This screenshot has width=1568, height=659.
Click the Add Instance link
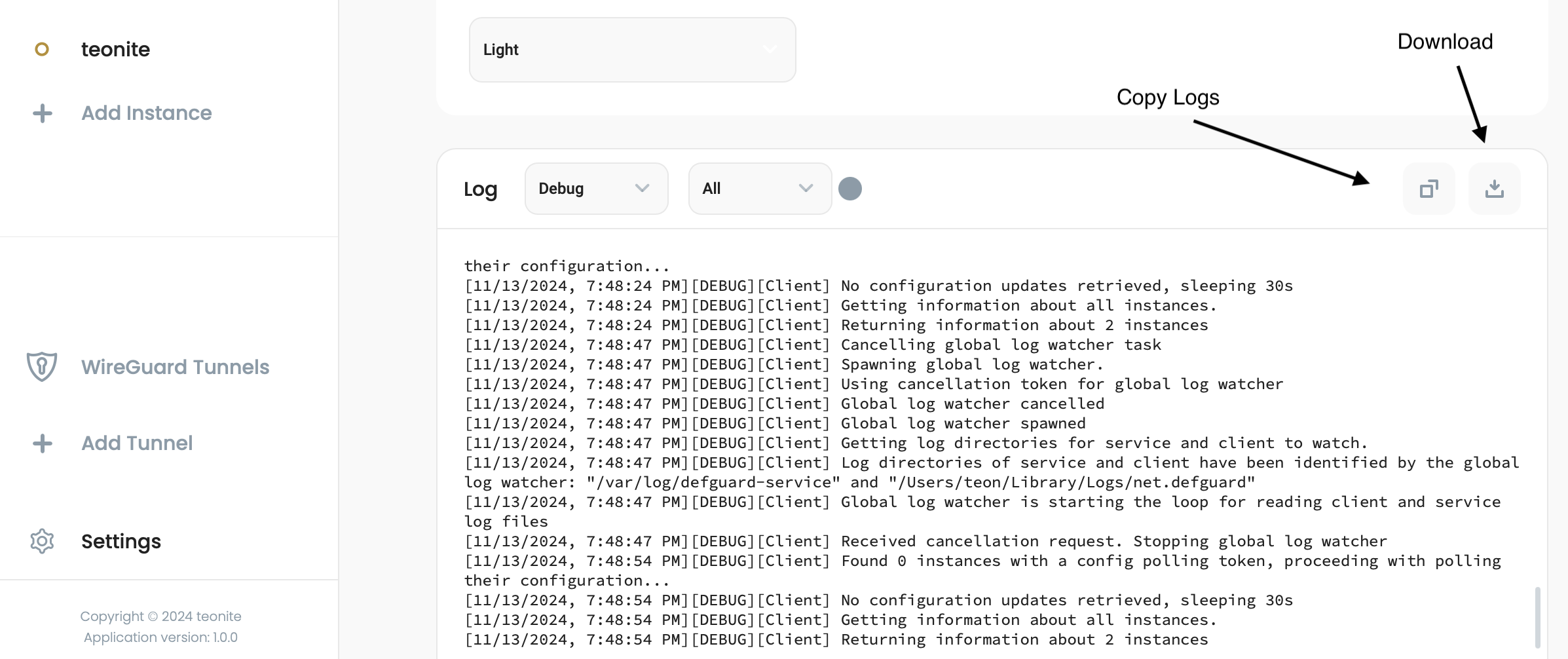[146, 113]
